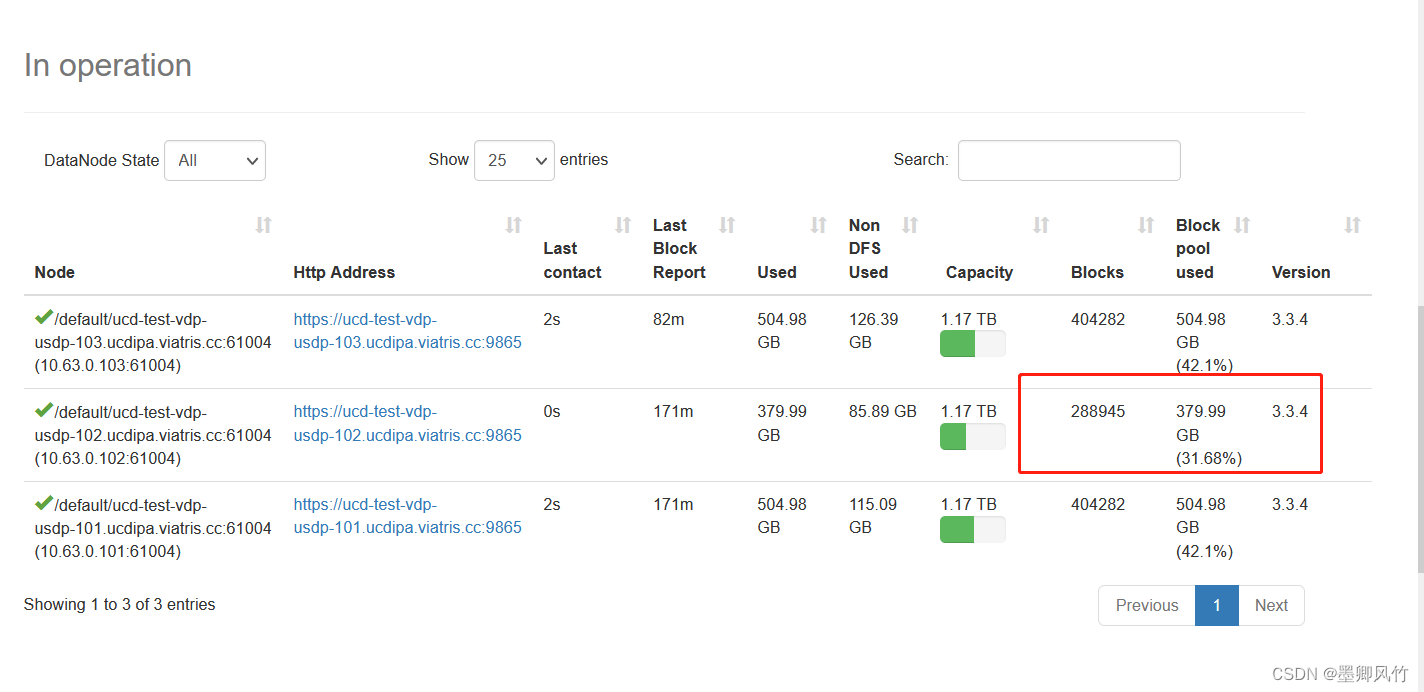This screenshot has width=1424, height=692.
Task: Select Last contact column header text
Action: coord(573,260)
